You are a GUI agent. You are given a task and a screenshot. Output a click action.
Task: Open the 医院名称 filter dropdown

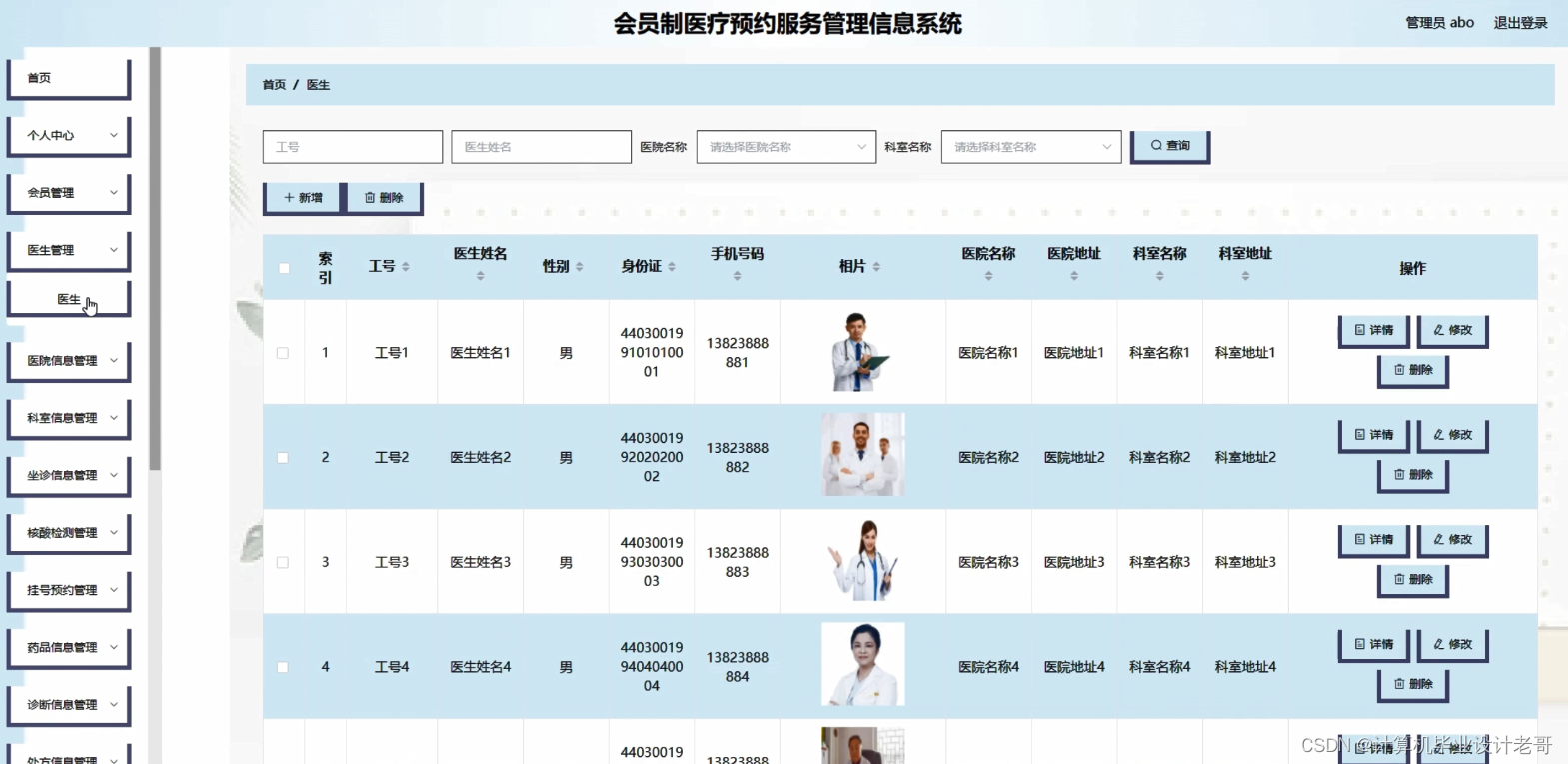coord(786,147)
